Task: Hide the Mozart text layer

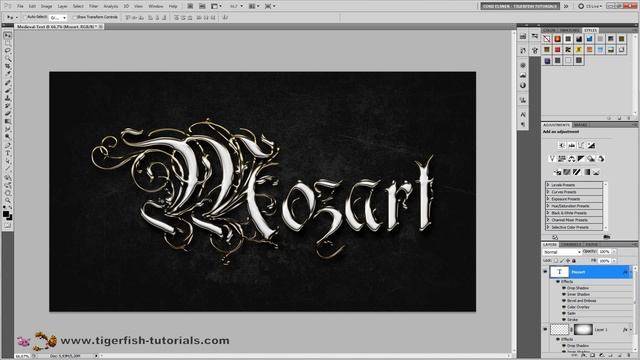Action: [x=545, y=272]
